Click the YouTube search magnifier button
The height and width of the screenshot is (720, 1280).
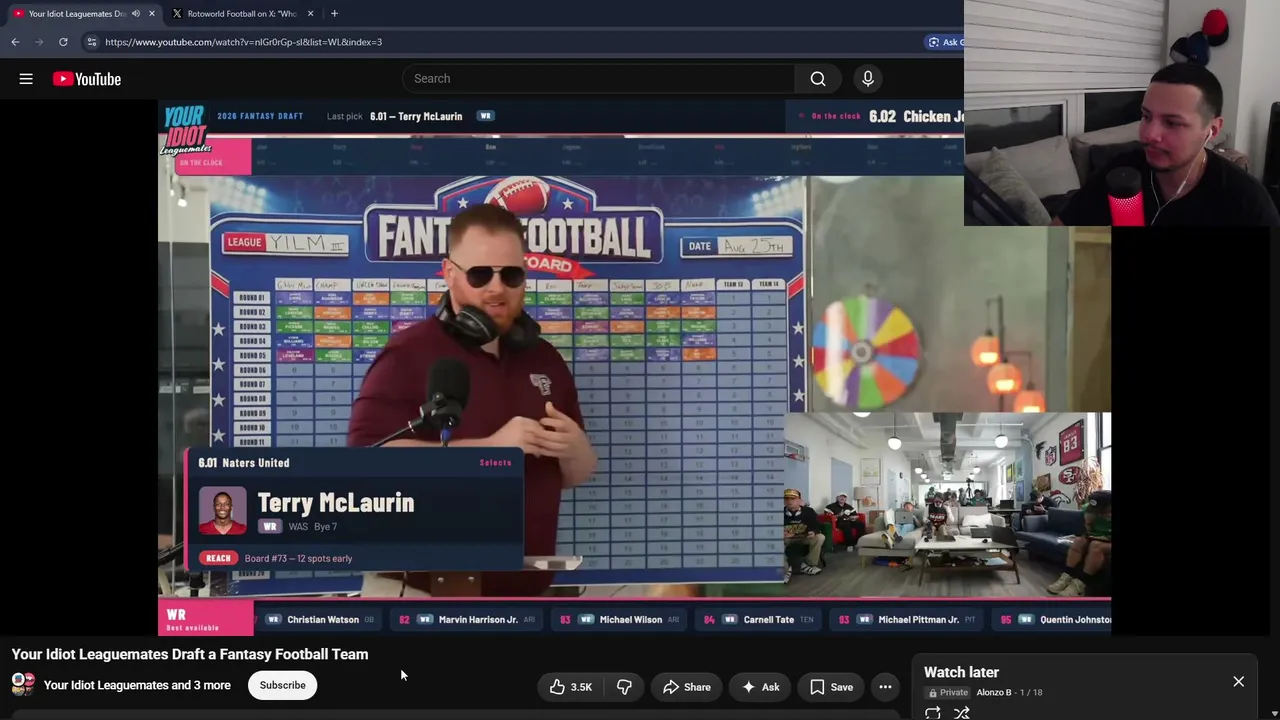point(818,79)
